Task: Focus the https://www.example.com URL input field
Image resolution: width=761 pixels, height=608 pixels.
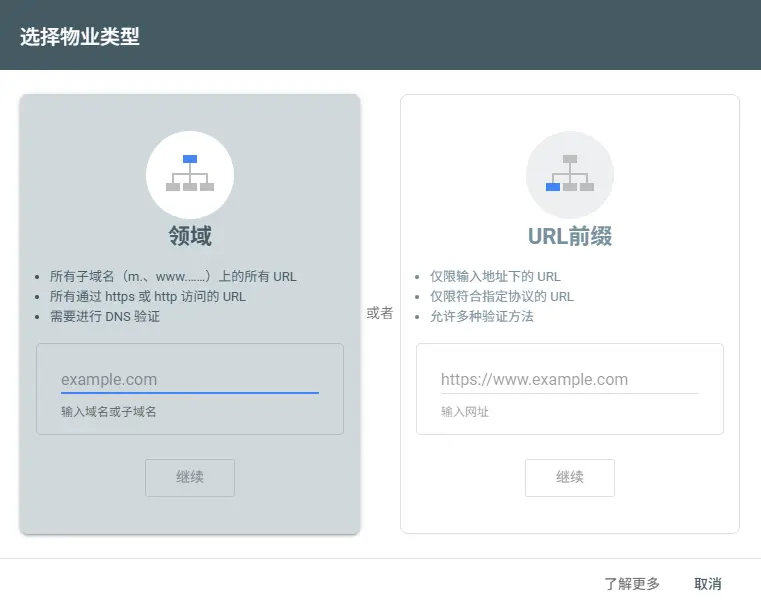Action: (569, 380)
